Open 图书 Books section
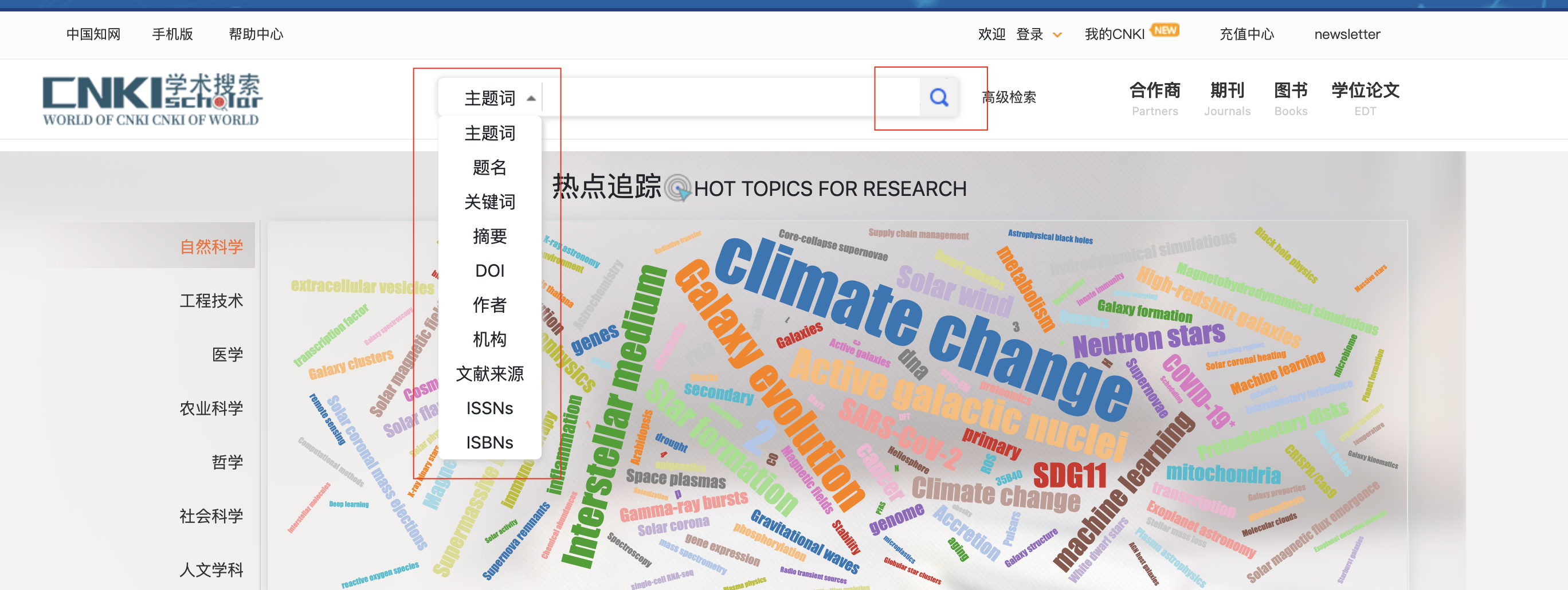Screen dimensions: 1568x590 [1291, 99]
